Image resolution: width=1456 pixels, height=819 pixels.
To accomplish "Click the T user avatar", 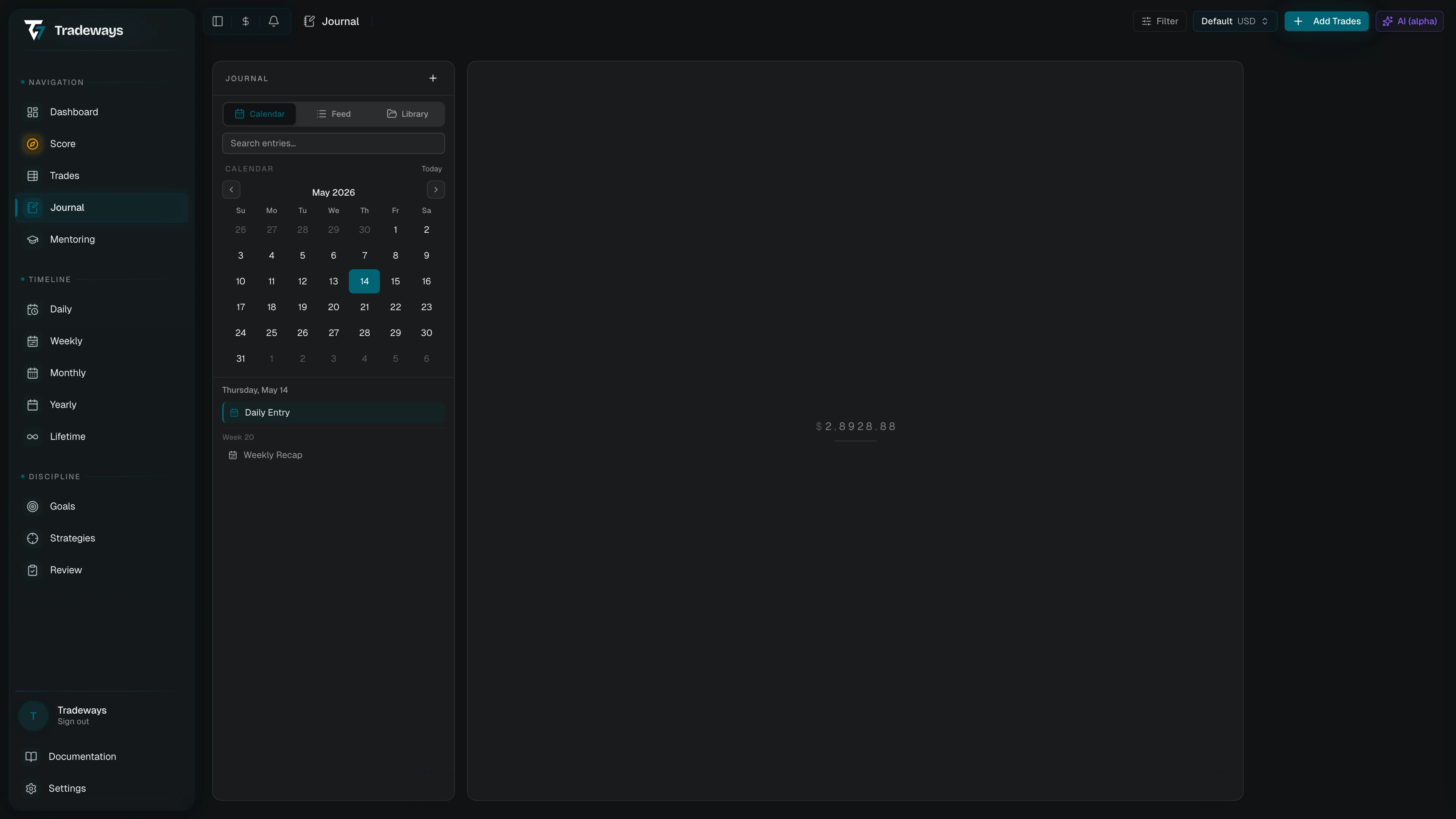I will 33,715.
